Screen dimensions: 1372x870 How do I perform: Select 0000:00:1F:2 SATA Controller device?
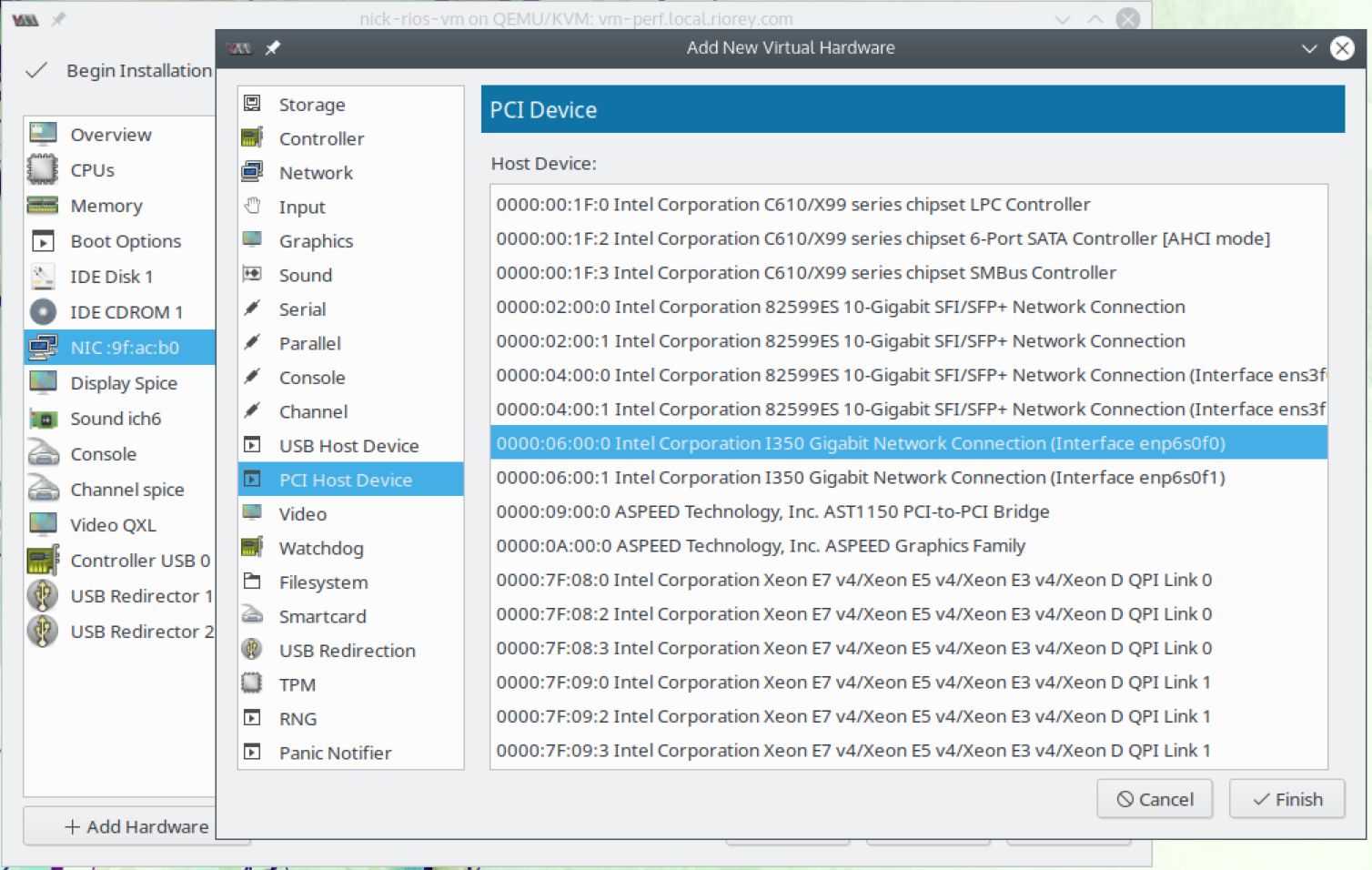point(909,238)
